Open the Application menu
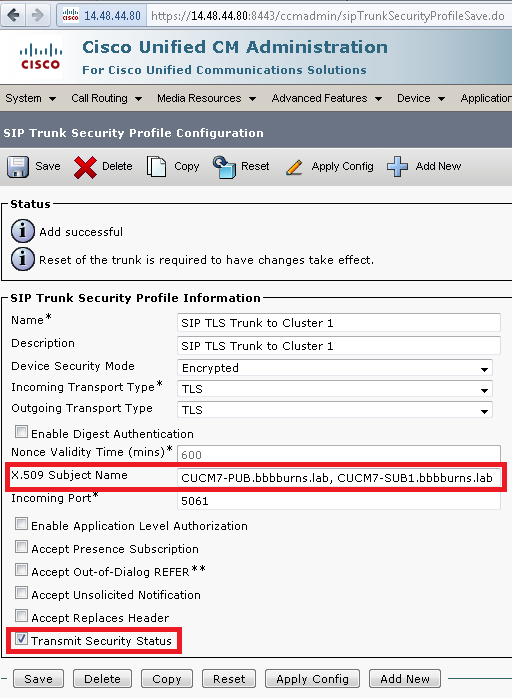 486,98
